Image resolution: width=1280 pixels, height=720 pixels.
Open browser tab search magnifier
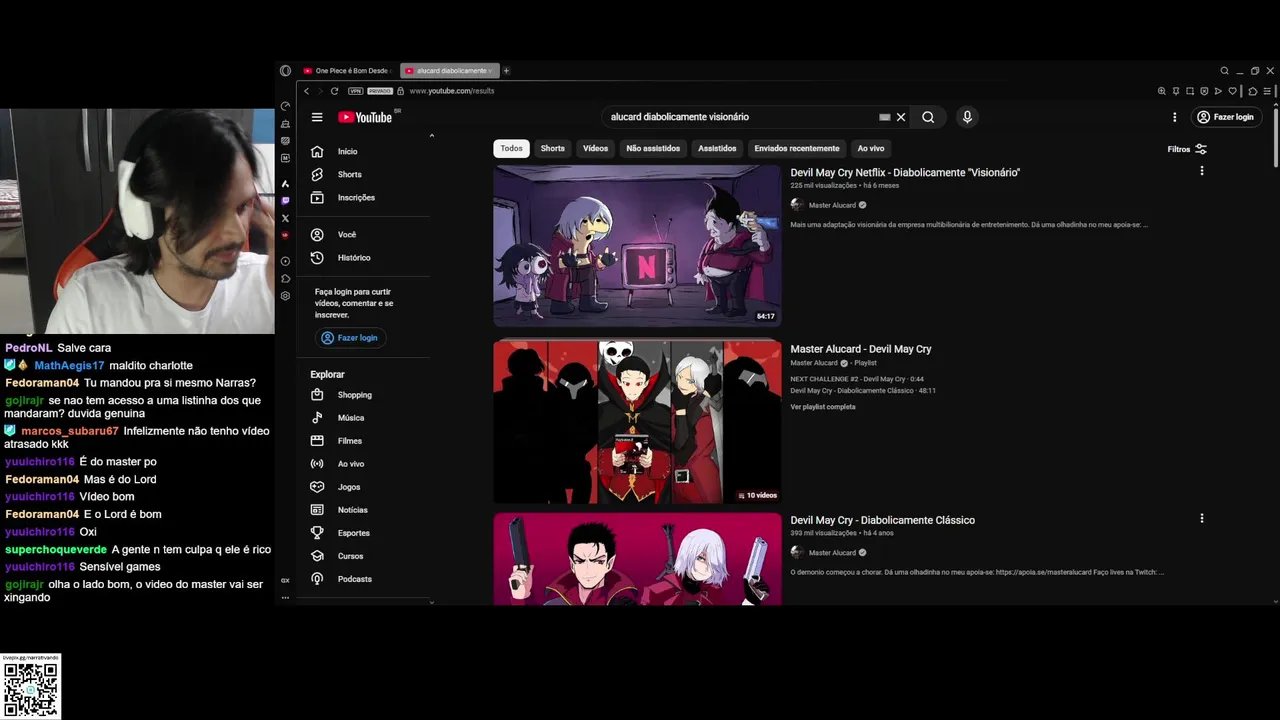pyautogui.click(x=1224, y=71)
